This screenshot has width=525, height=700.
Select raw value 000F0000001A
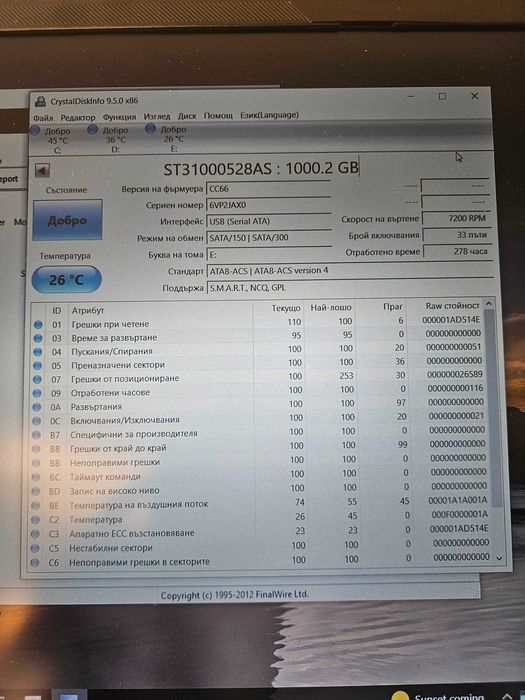click(x=459, y=514)
